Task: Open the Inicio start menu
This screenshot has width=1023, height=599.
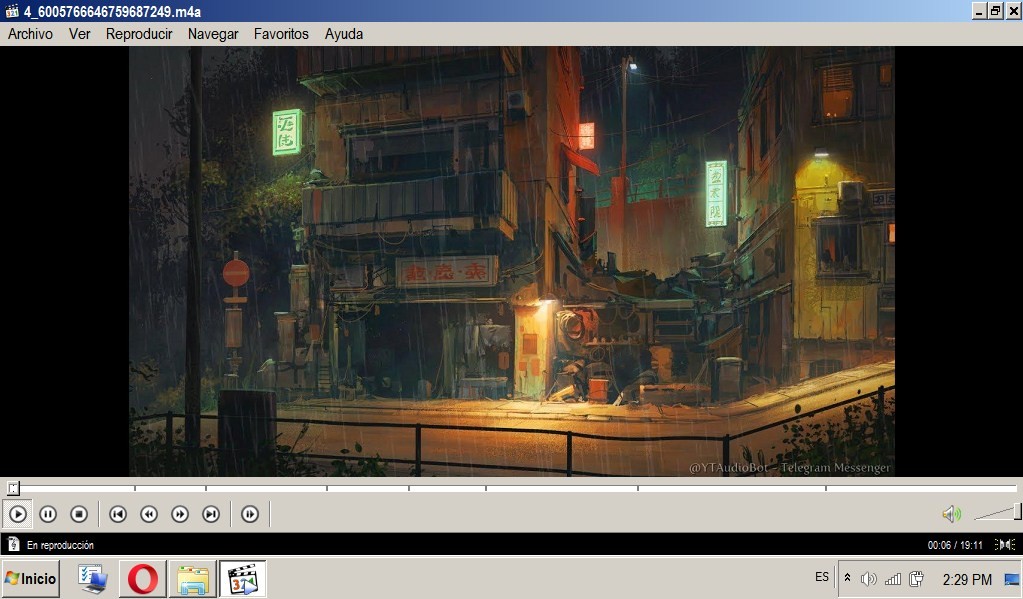Action: pyautogui.click(x=31, y=579)
